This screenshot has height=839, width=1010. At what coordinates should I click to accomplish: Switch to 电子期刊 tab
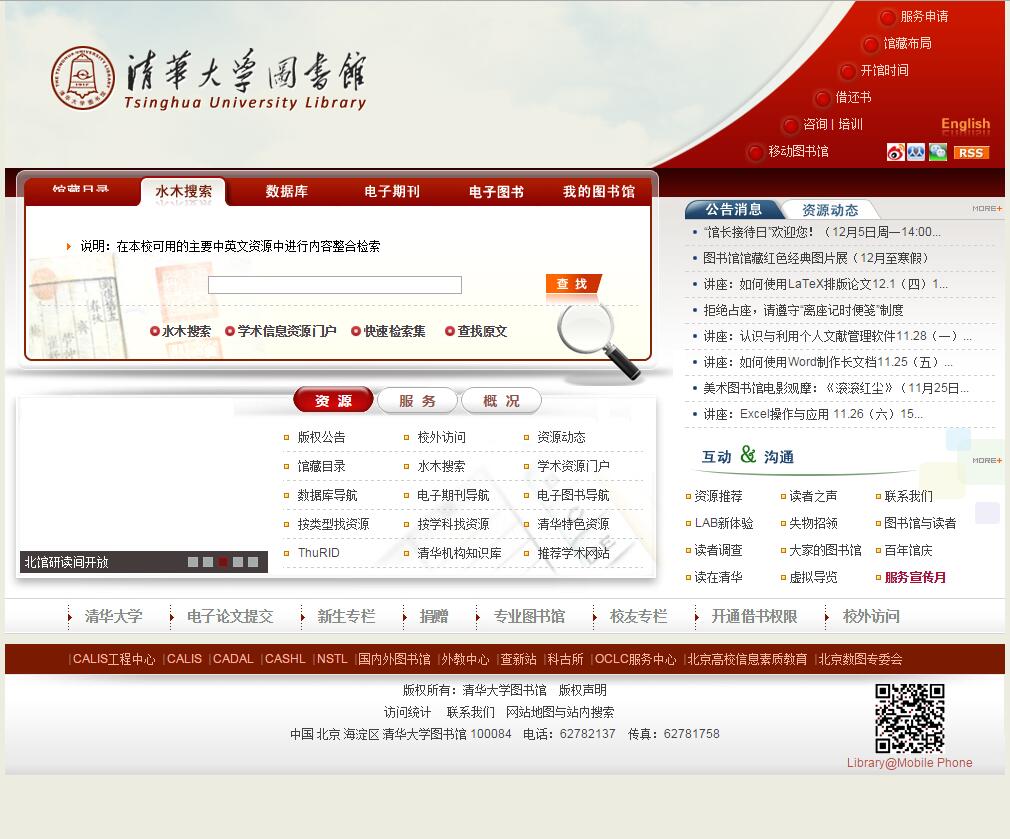(x=392, y=191)
